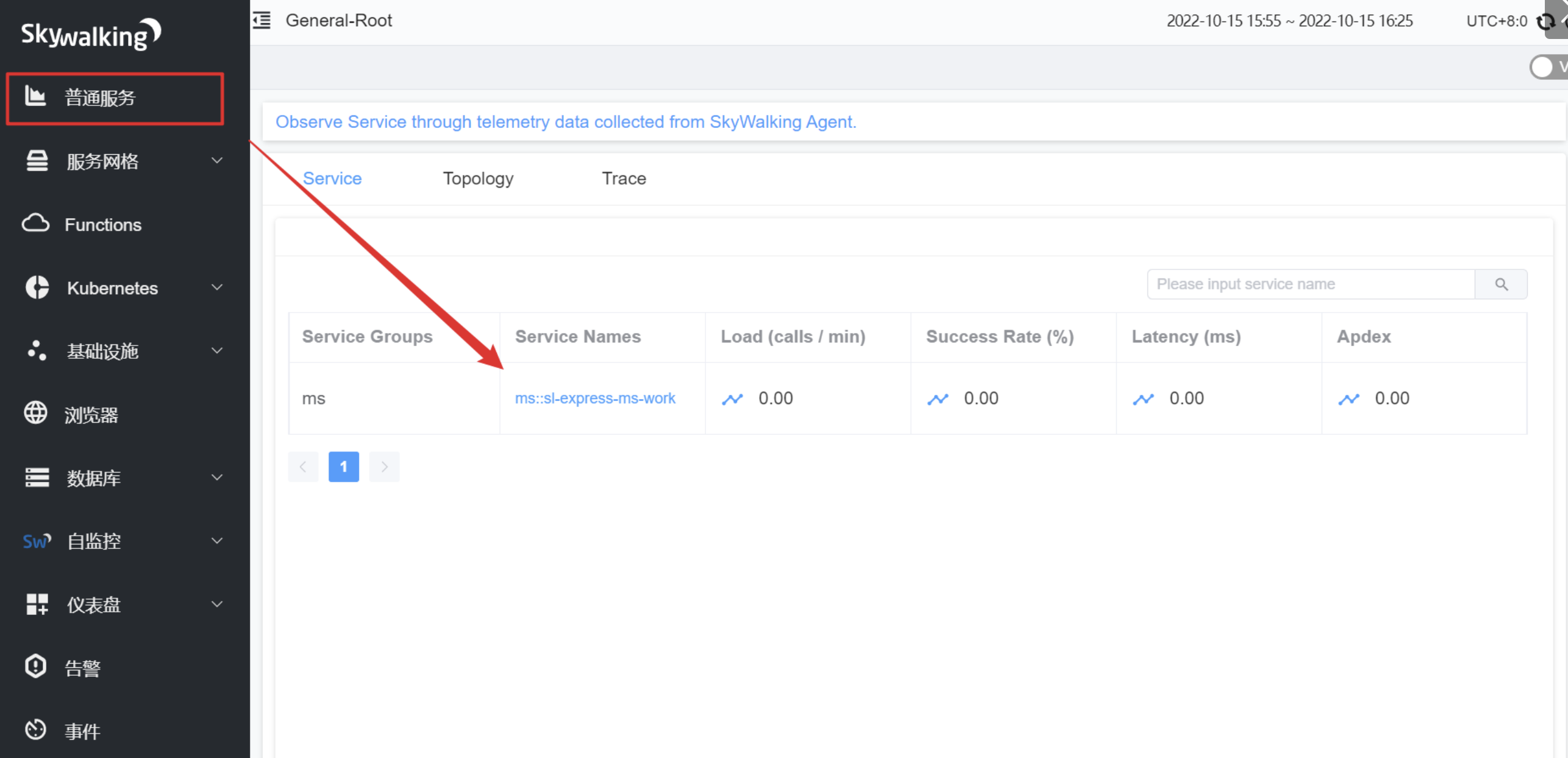Click the Success Rate trend chart icon
The height and width of the screenshot is (758, 1568).
(938, 398)
